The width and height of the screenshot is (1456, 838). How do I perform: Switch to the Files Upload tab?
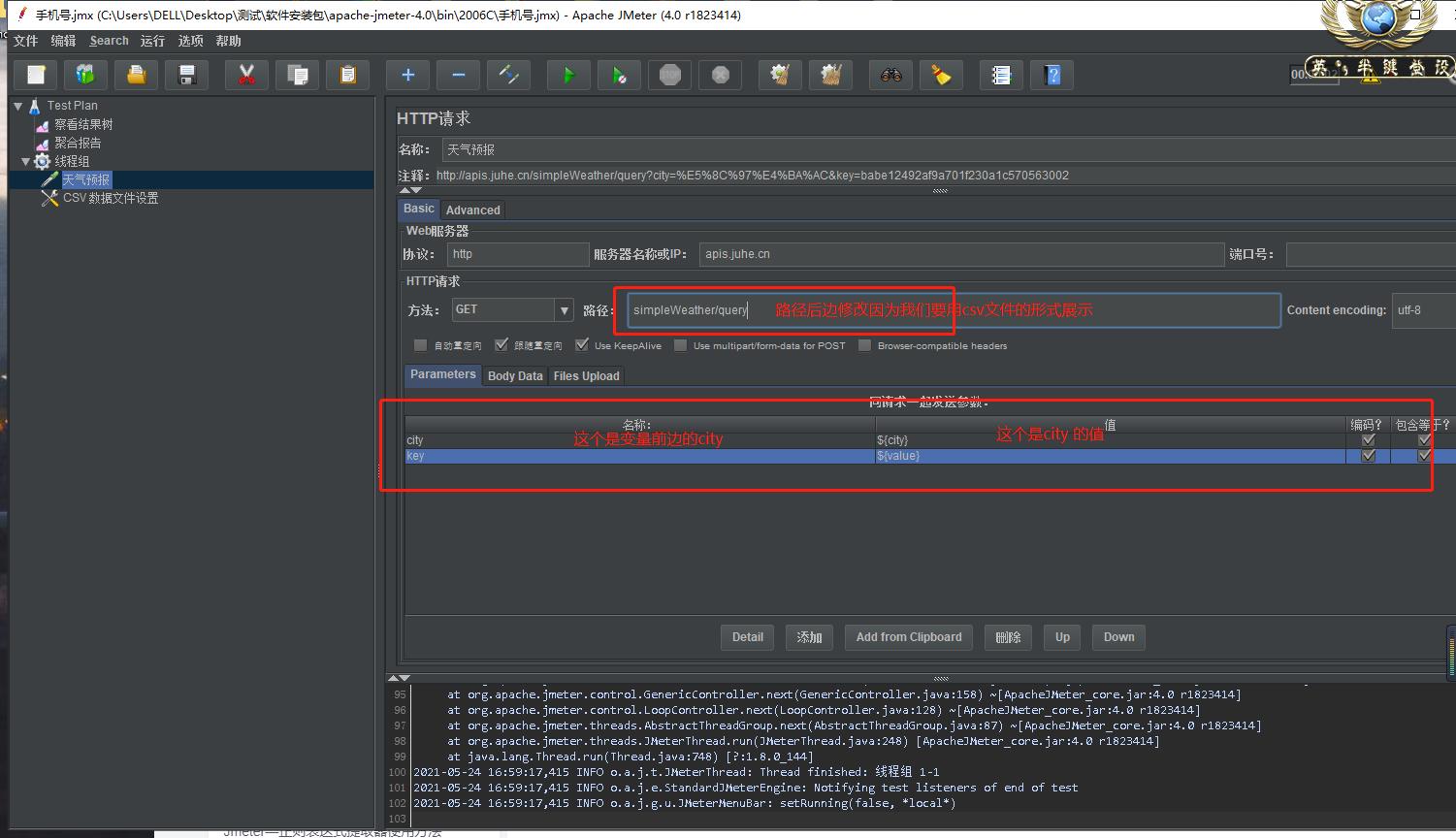point(586,376)
